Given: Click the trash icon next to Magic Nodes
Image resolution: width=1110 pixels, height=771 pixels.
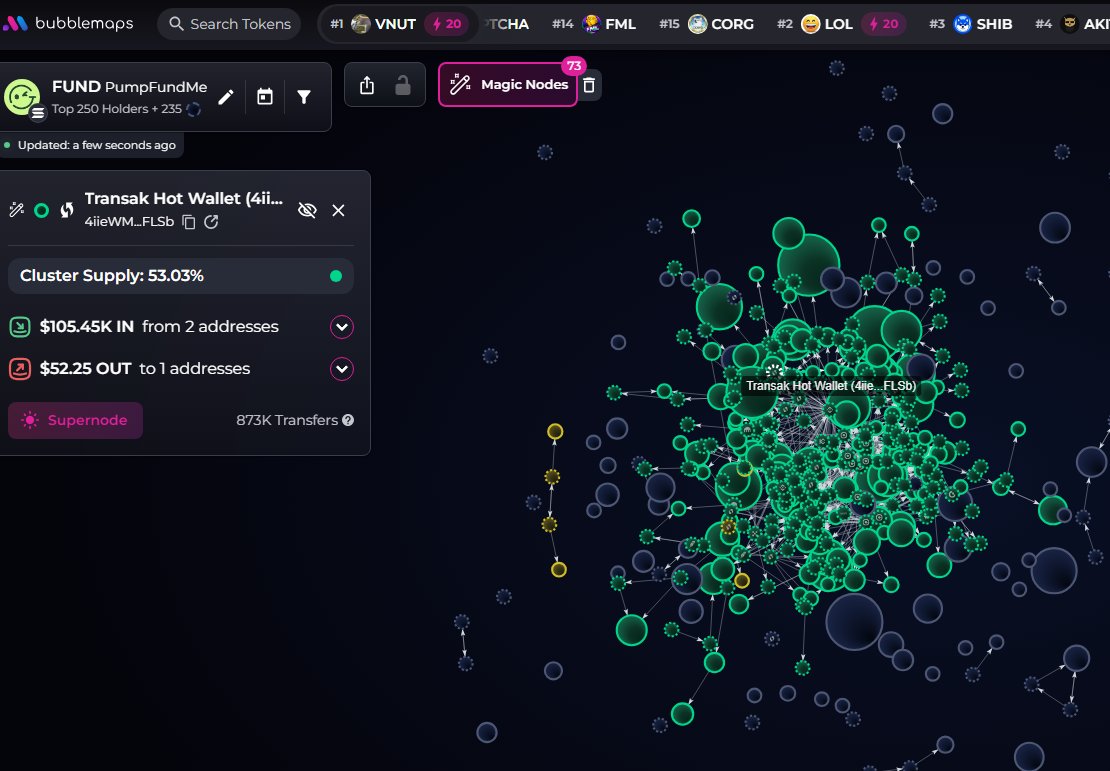Looking at the screenshot, I should point(589,85).
